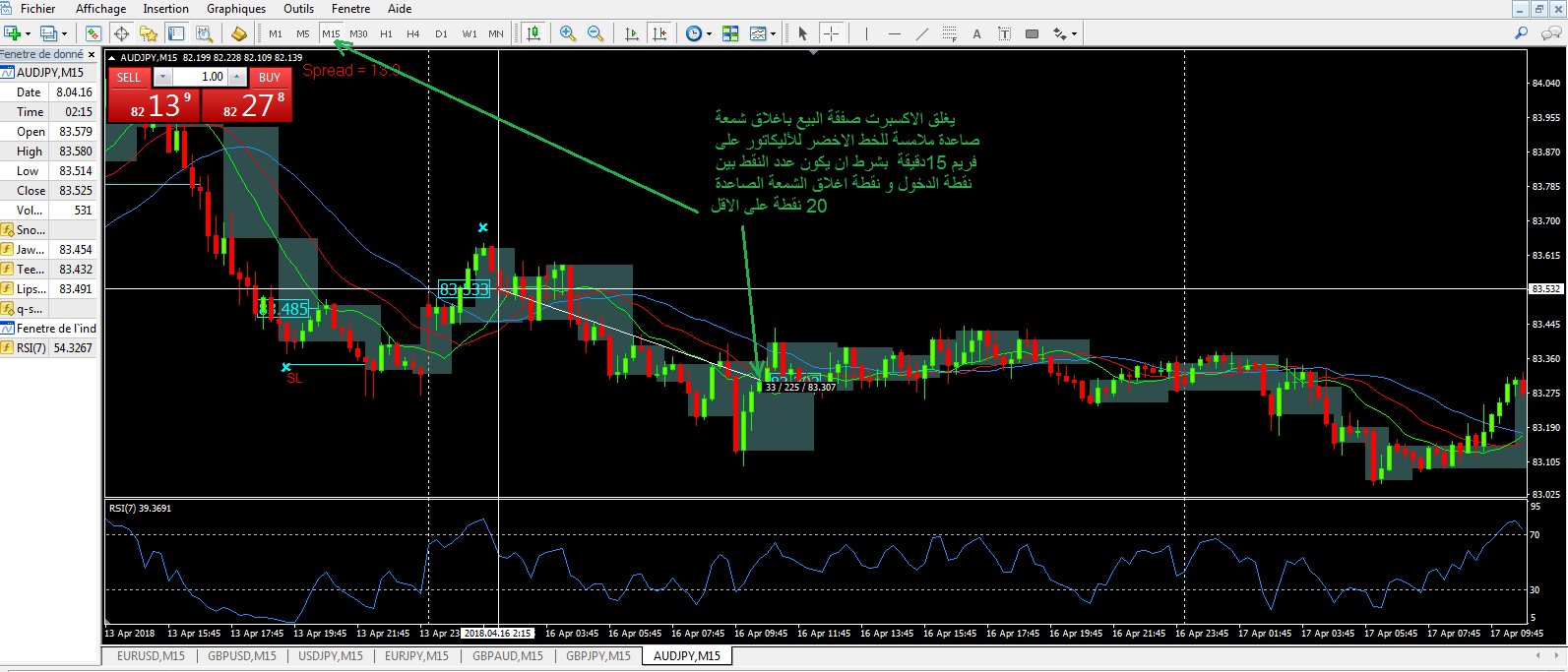Toggle the crosshair cursor mode
Screen dimensions: 1568x672
coord(831,33)
